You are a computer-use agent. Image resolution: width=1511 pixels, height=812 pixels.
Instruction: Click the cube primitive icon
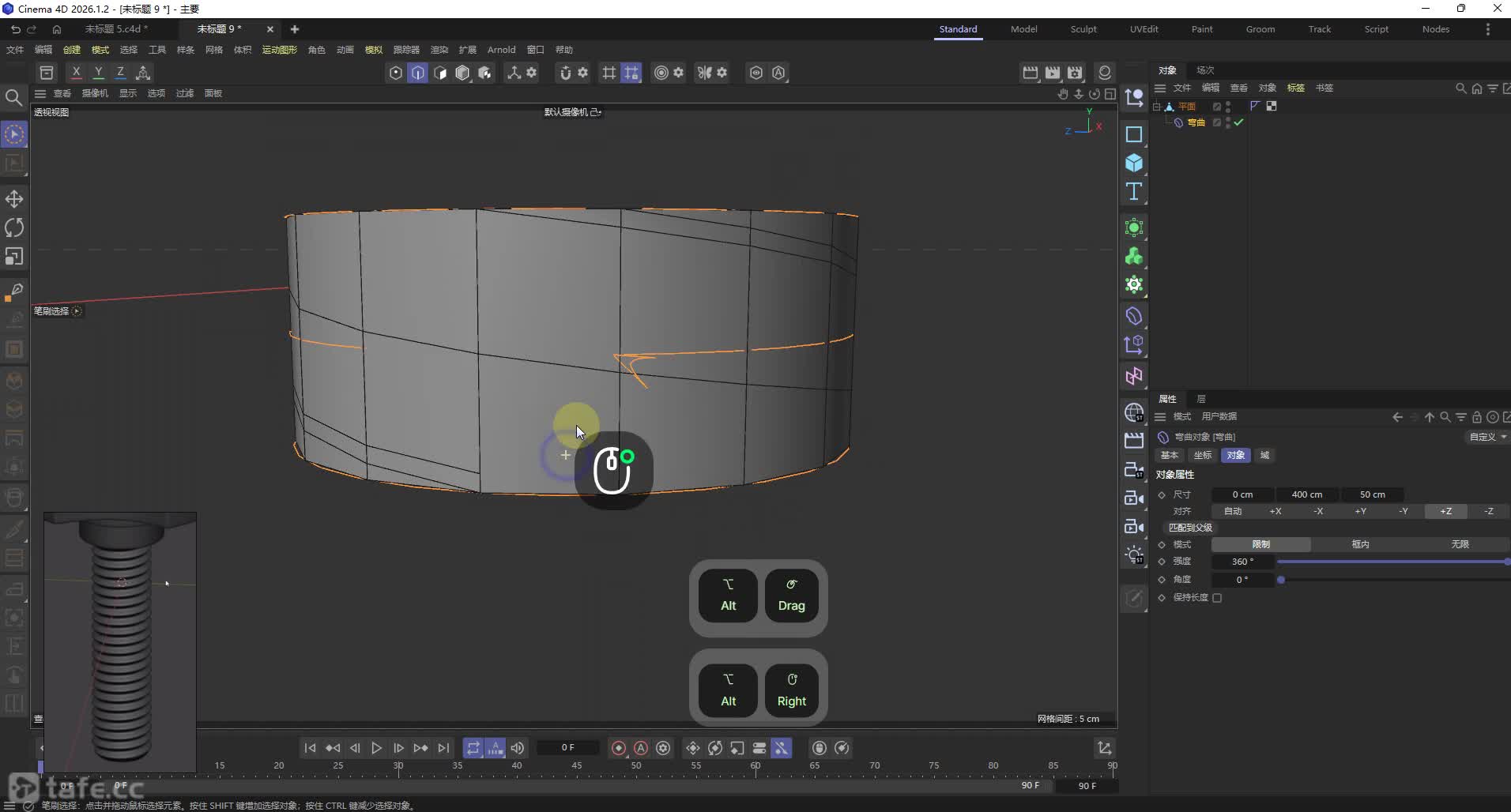pos(1134,163)
